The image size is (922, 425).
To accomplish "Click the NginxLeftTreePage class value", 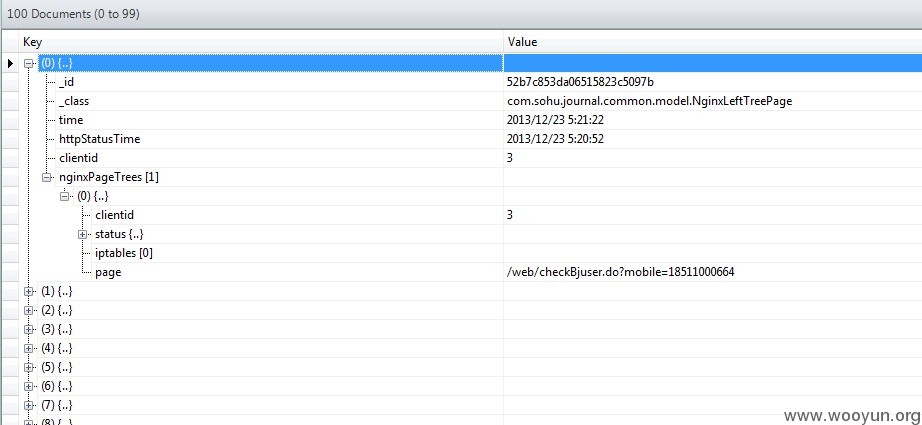I will [x=649, y=101].
